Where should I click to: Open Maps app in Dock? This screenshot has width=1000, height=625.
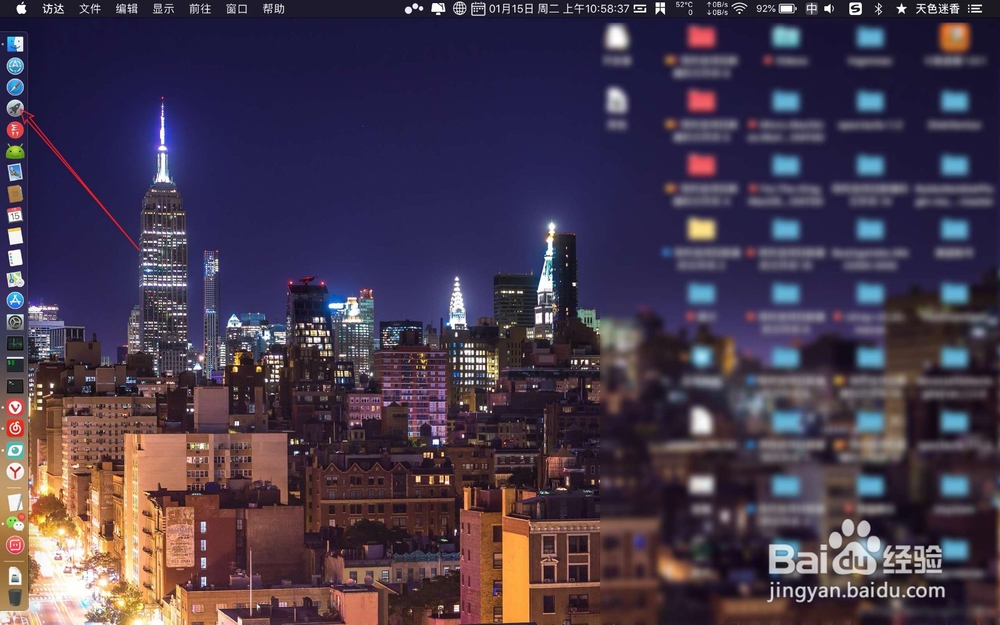15,279
